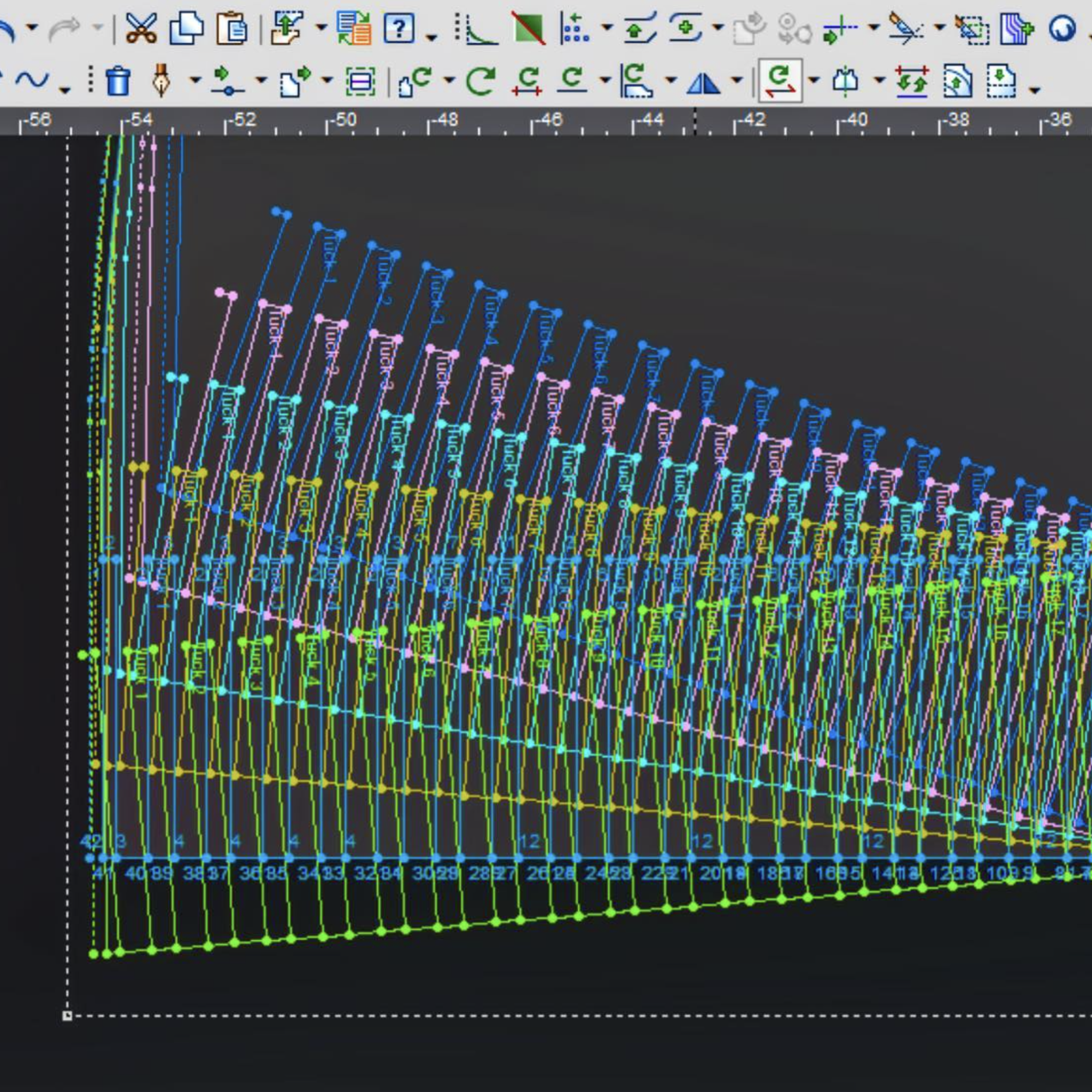Toggle the highlighted rotate-with-red-arrows tool
The image size is (1092, 1092).
point(780,81)
